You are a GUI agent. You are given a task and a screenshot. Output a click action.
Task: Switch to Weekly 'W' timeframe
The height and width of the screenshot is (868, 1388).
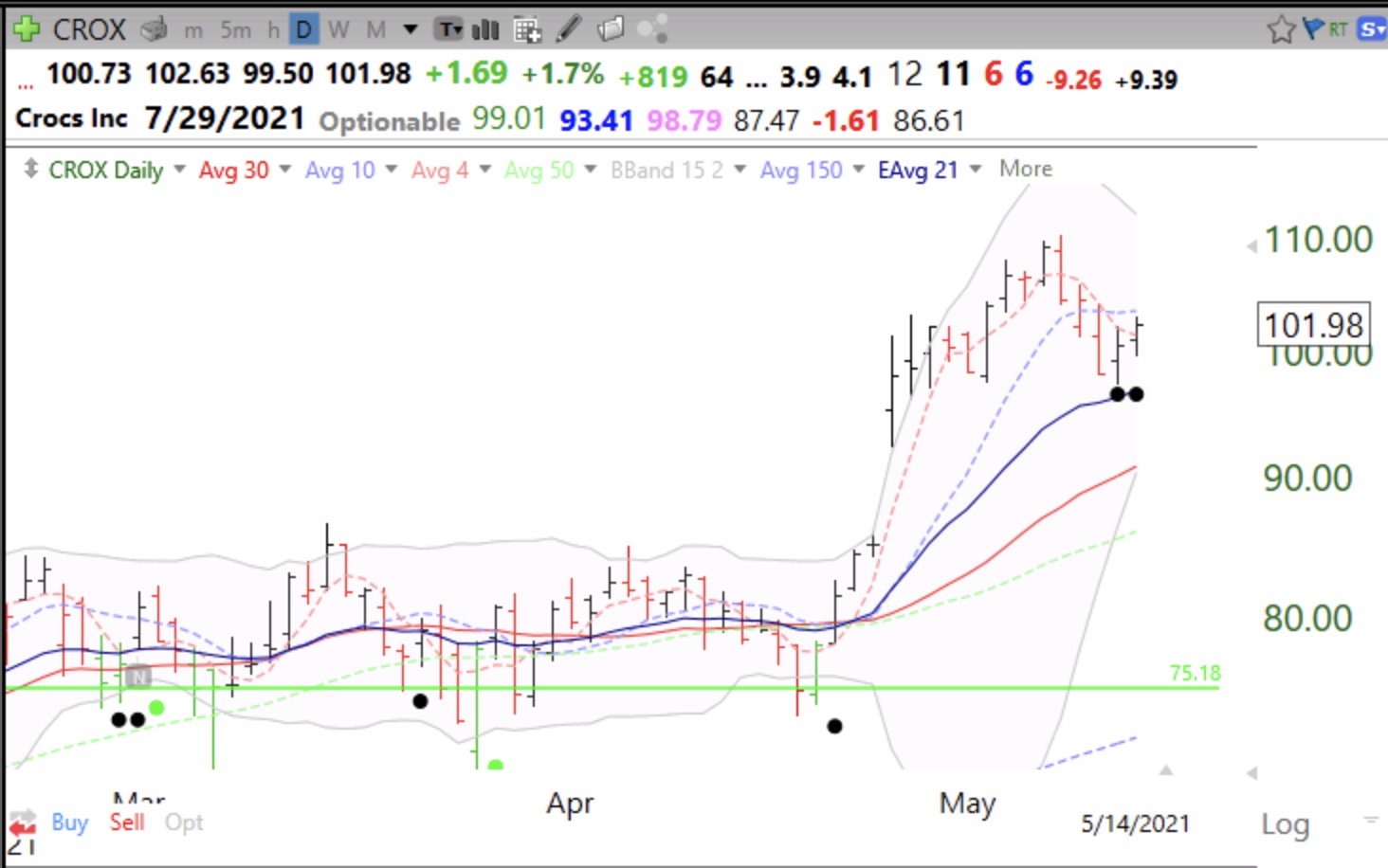(338, 30)
